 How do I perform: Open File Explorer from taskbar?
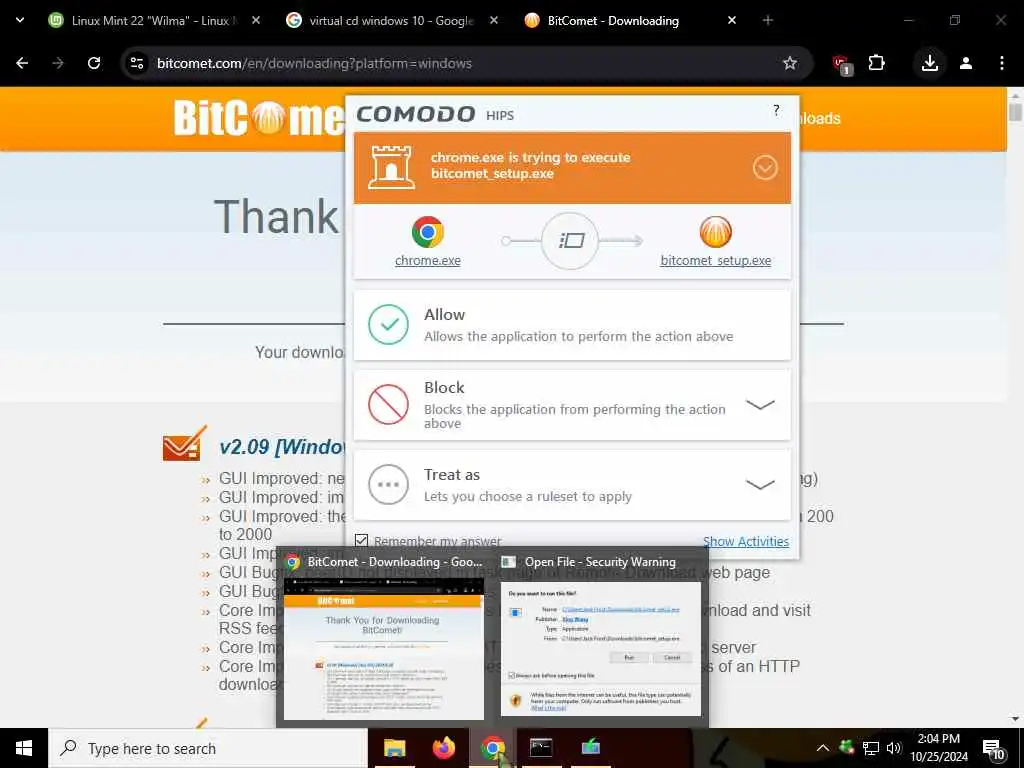coord(394,748)
